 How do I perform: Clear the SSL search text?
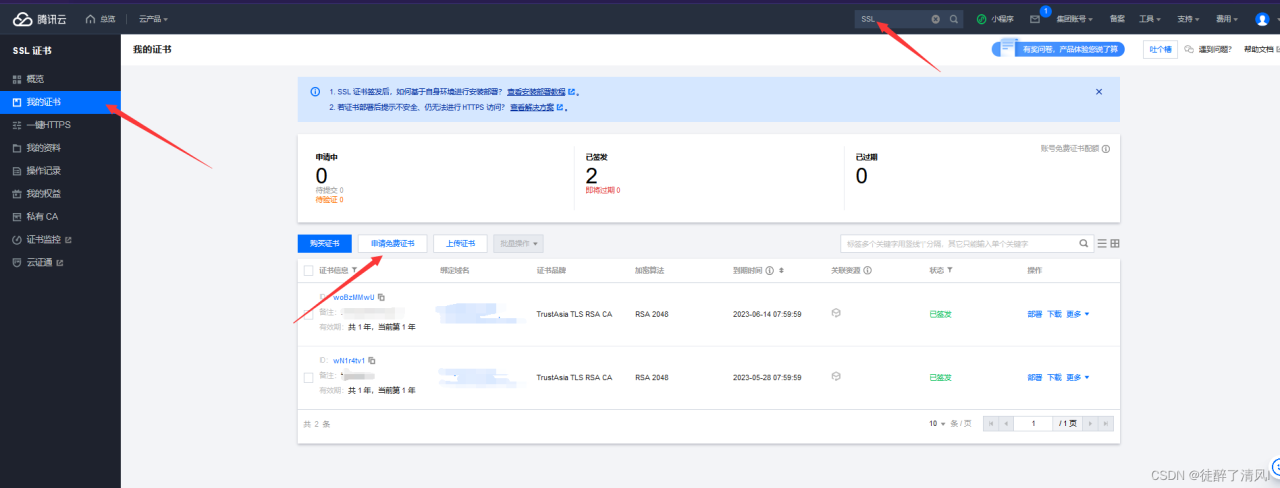936,19
